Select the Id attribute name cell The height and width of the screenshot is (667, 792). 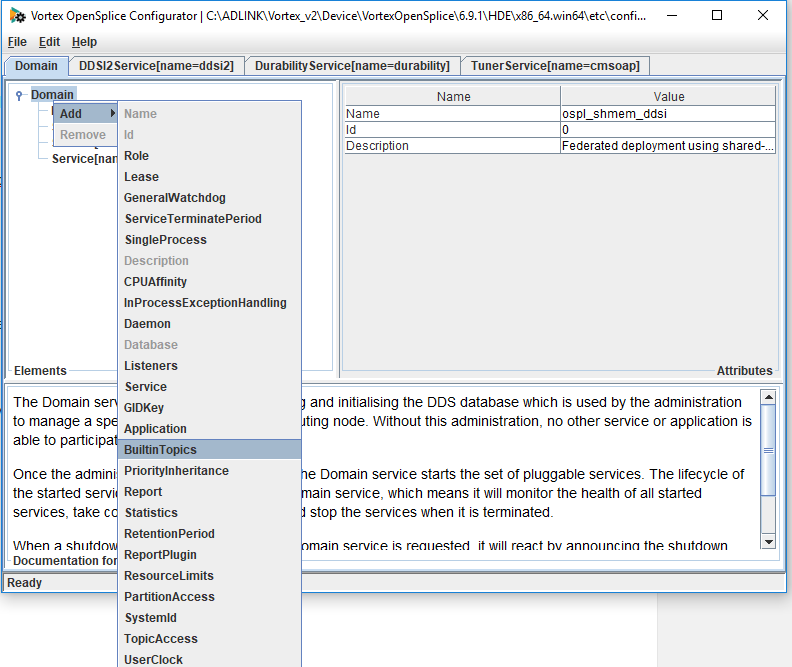453,130
